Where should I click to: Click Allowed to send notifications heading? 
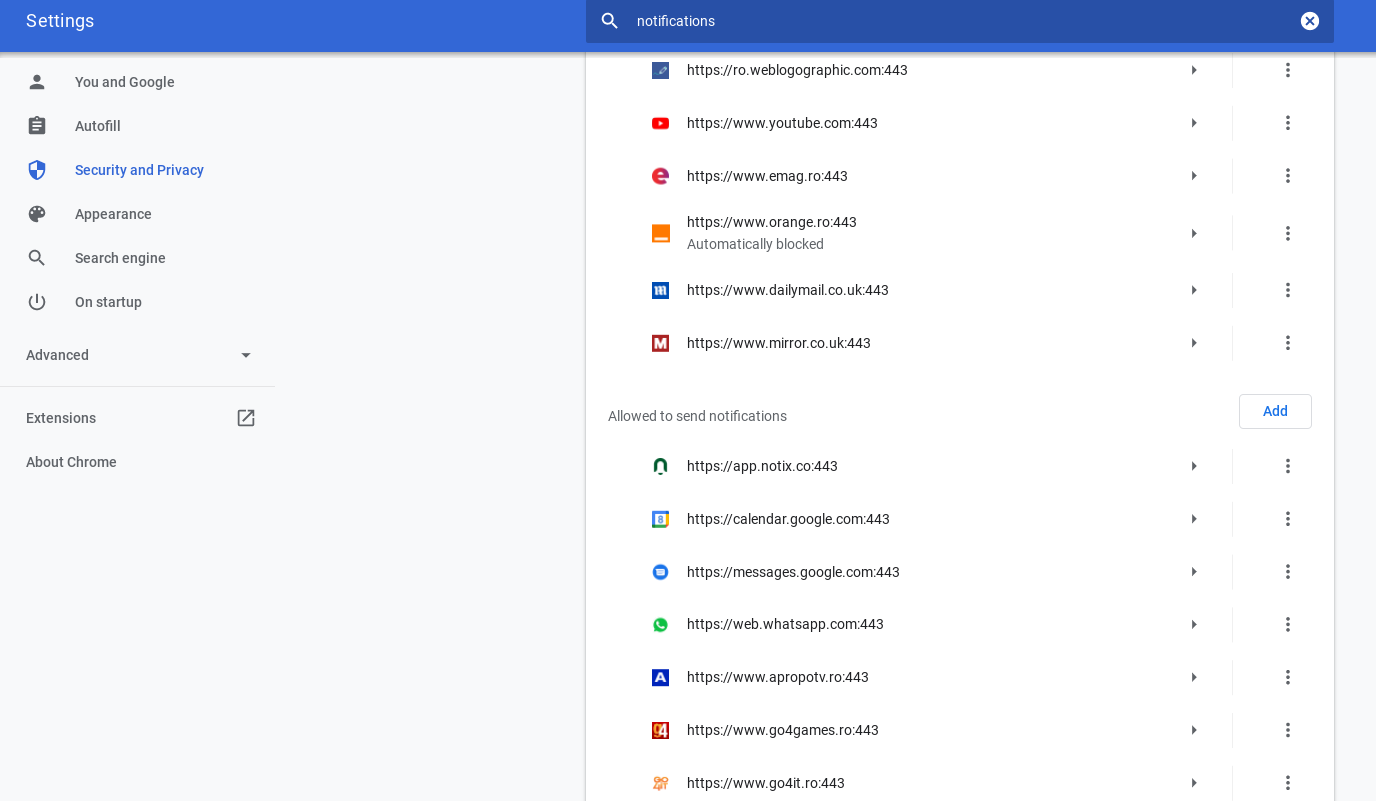click(697, 416)
